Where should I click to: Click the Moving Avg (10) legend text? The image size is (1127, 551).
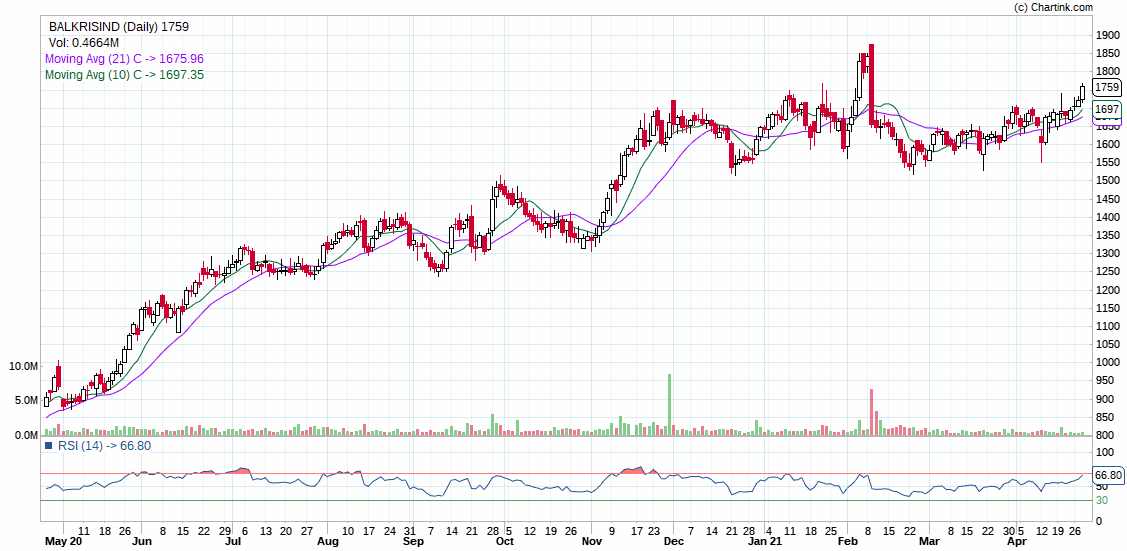click(124, 74)
